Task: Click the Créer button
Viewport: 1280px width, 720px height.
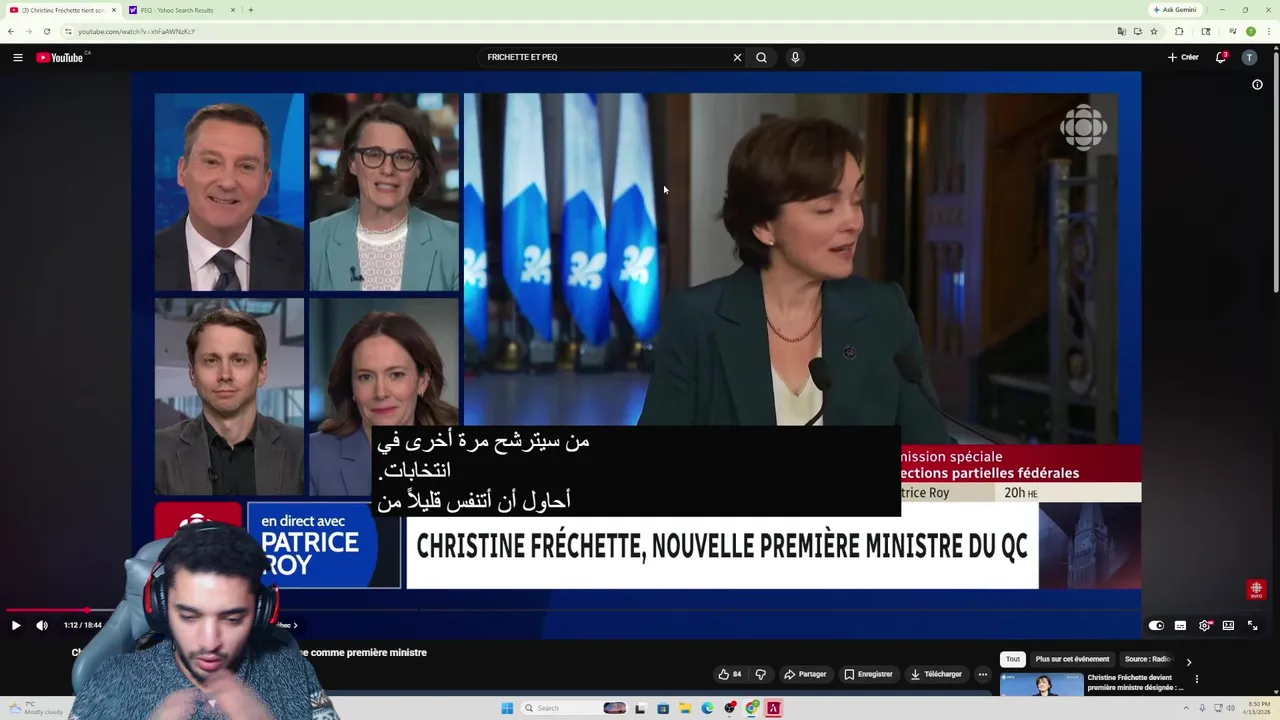Action: coord(1183,57)
